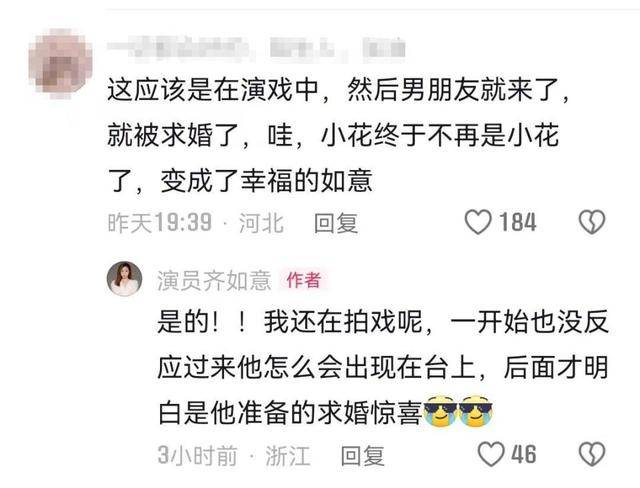The width and height of the screenshot is (640, 488).
Task: Click the 作者 author badge
Action: [304, 280]
